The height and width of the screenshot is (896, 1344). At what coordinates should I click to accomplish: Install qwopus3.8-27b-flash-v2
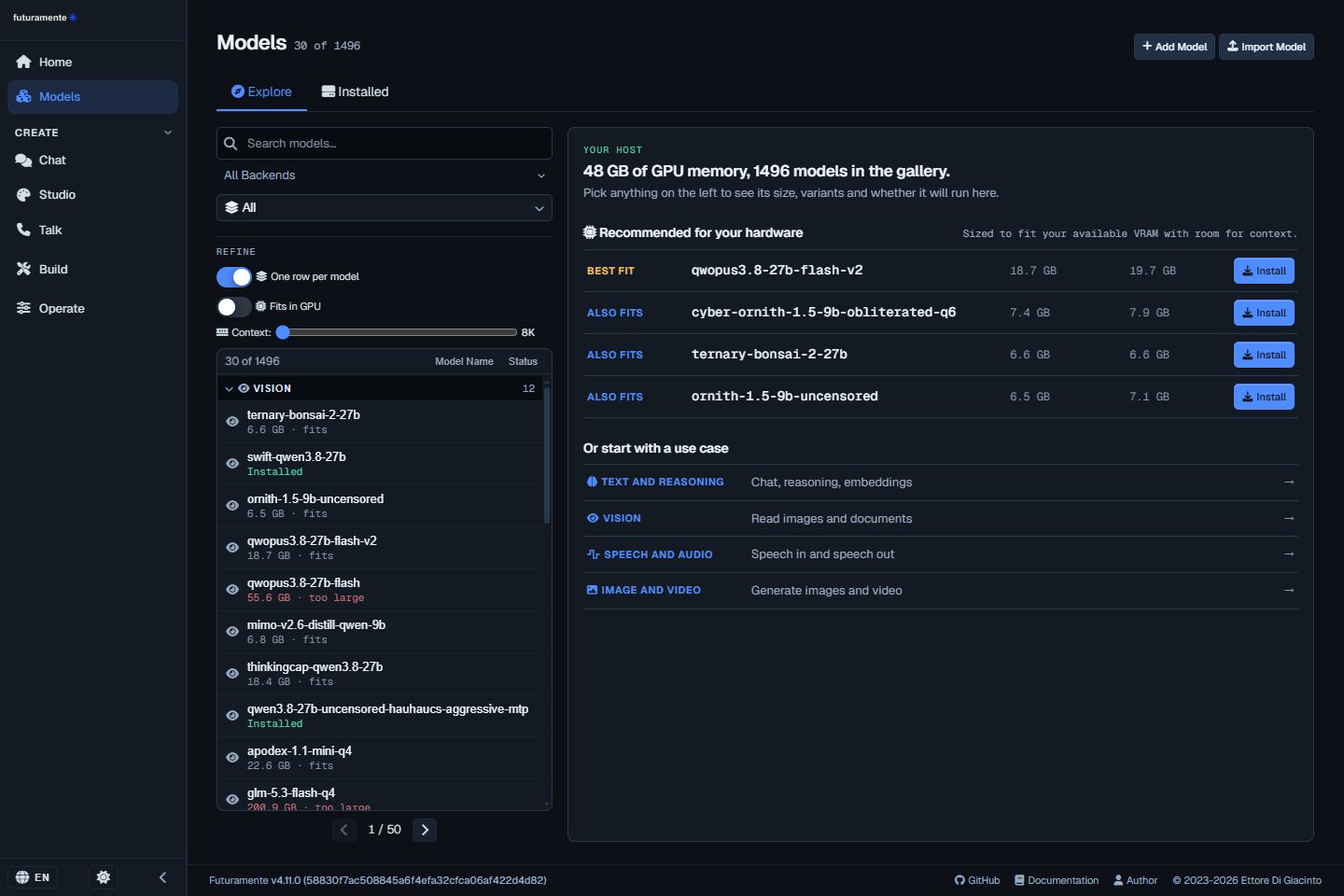(1264, 271)
